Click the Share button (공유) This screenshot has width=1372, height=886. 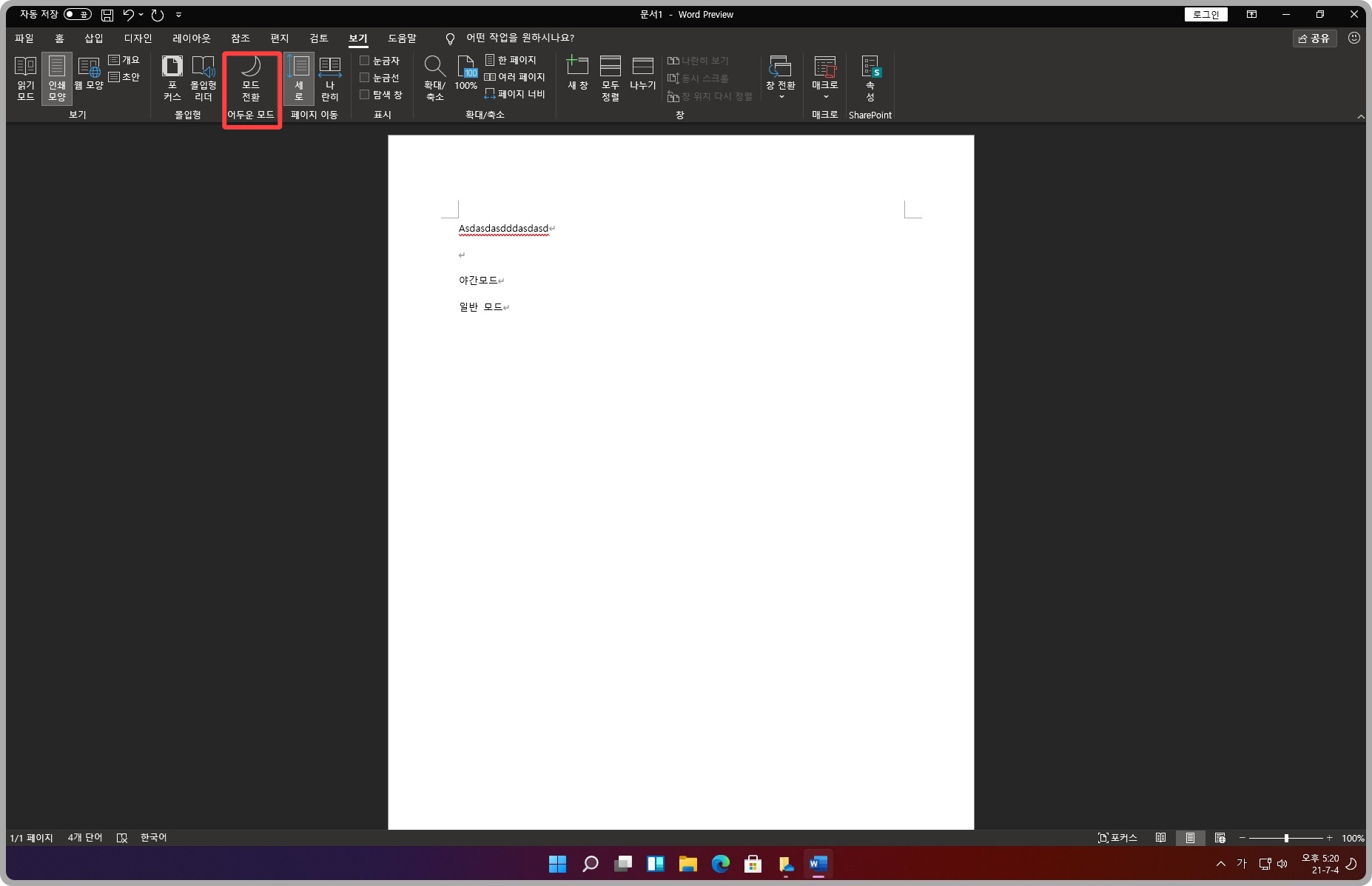pyautogui.click(x=1315, y=38)
